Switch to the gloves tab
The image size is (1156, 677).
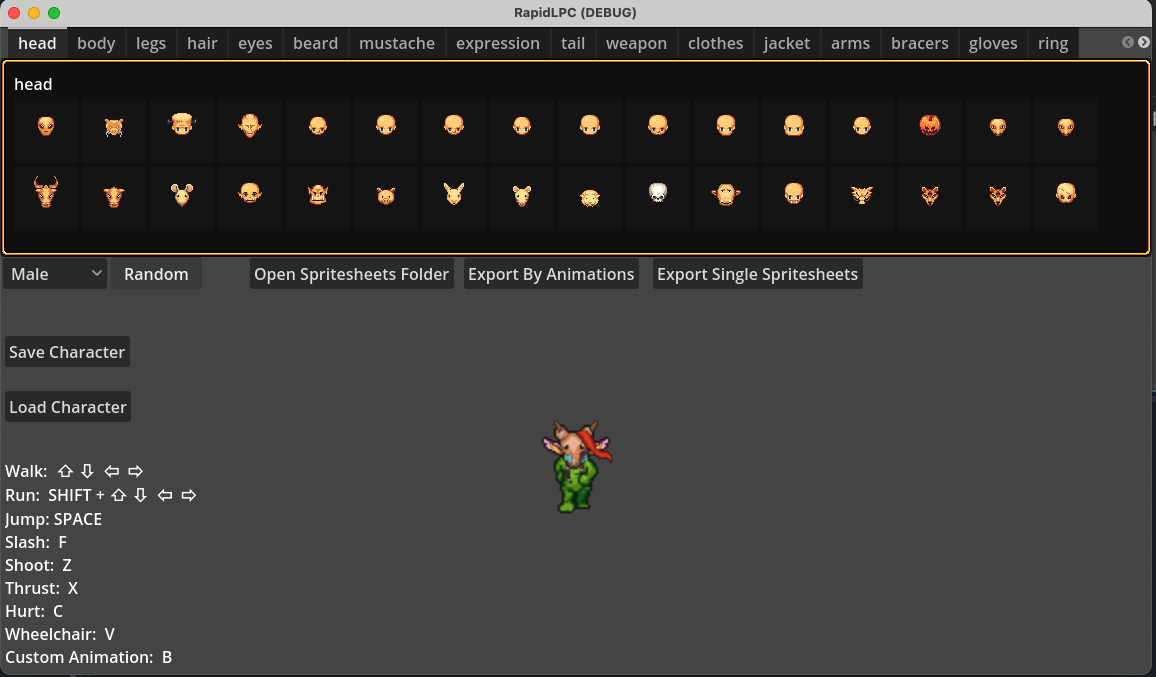point(993,44)
